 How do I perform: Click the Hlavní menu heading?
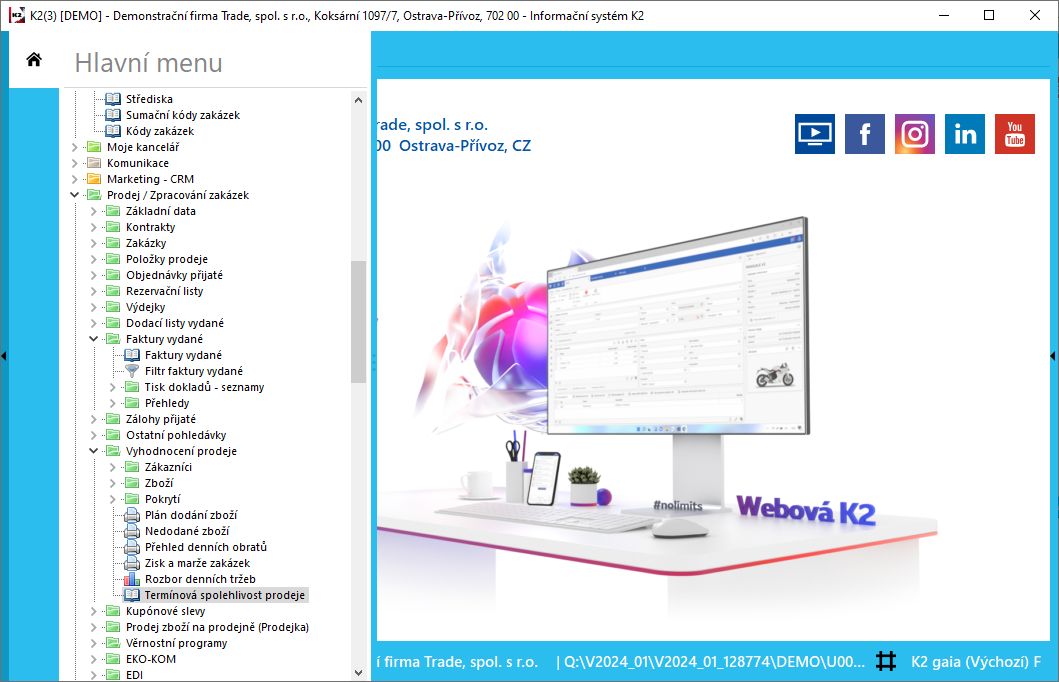click(149, 63)
